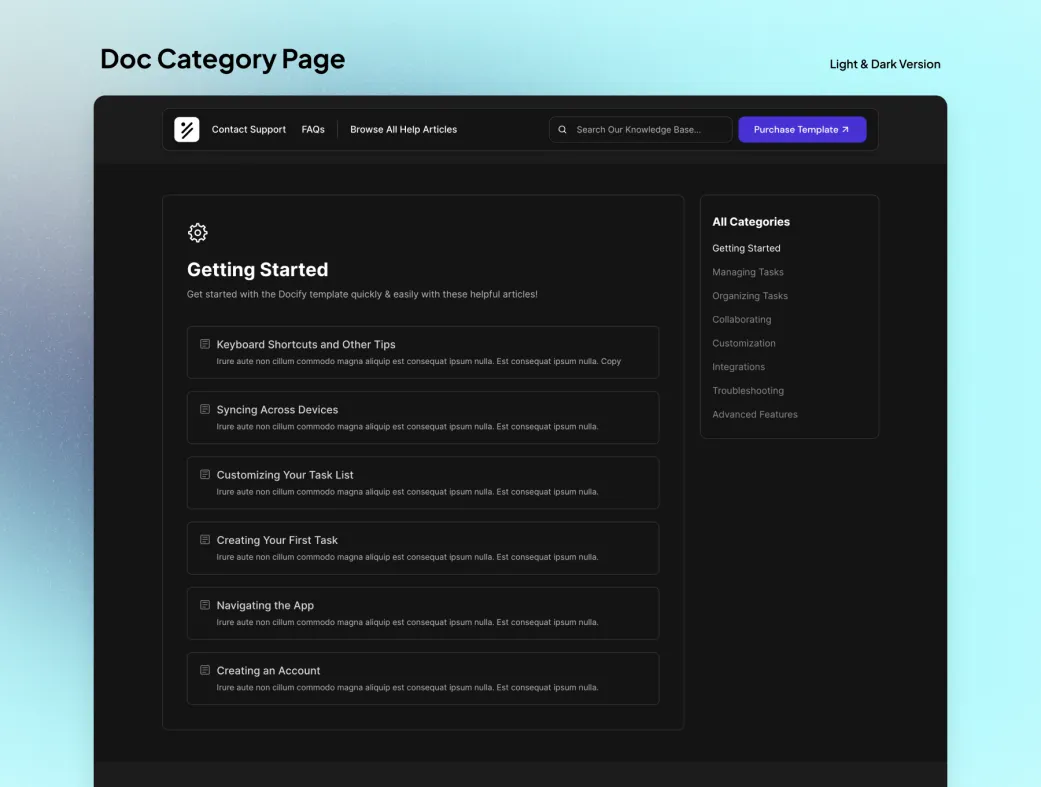Screen dimensions: 1041x787
Task: Open the Troubleshooting category
Action: coord(748,391)
